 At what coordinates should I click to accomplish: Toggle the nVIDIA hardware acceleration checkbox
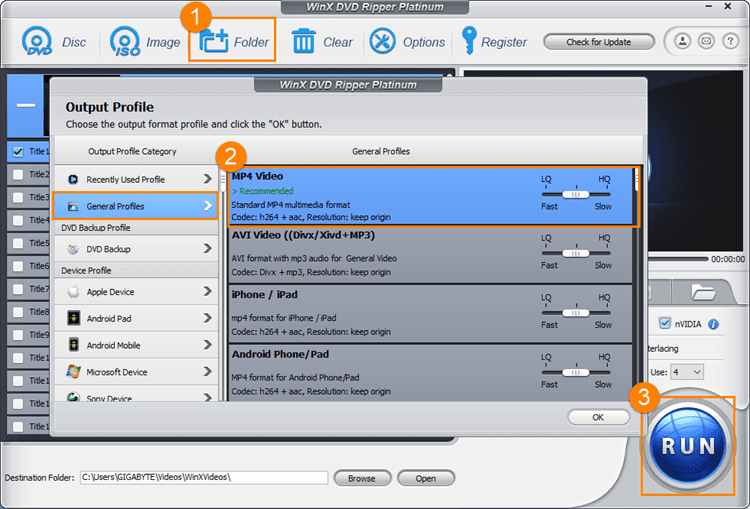coord(664,324)
